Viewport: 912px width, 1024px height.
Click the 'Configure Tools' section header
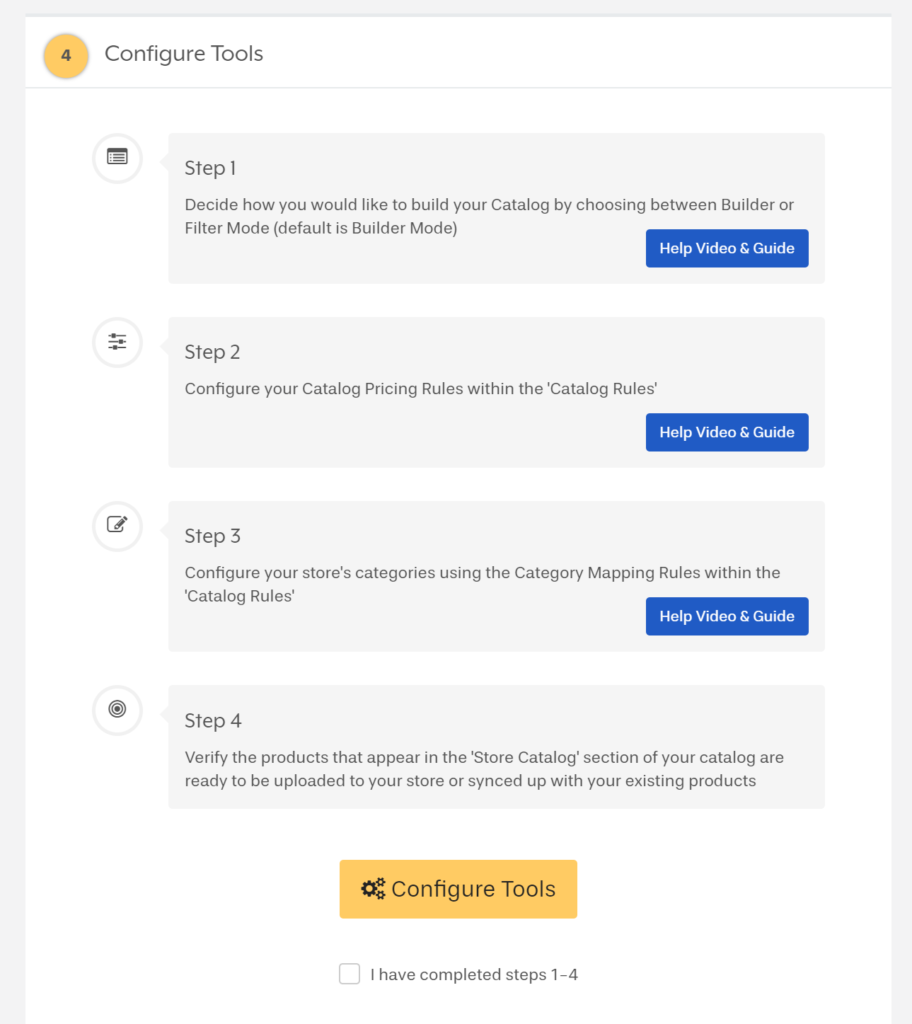(x=183, y=53)
